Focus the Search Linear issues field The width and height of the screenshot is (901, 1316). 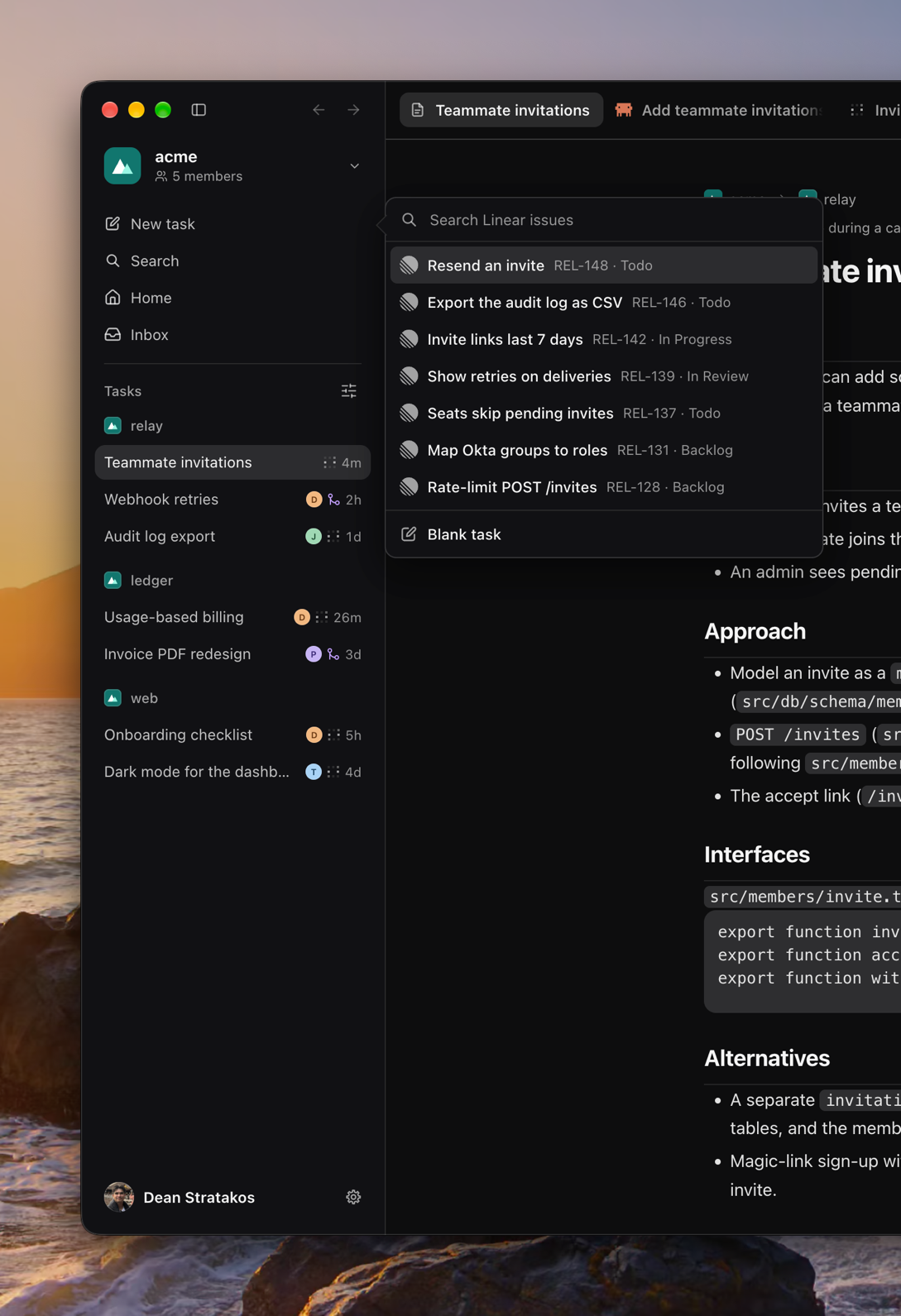(604, 220)
